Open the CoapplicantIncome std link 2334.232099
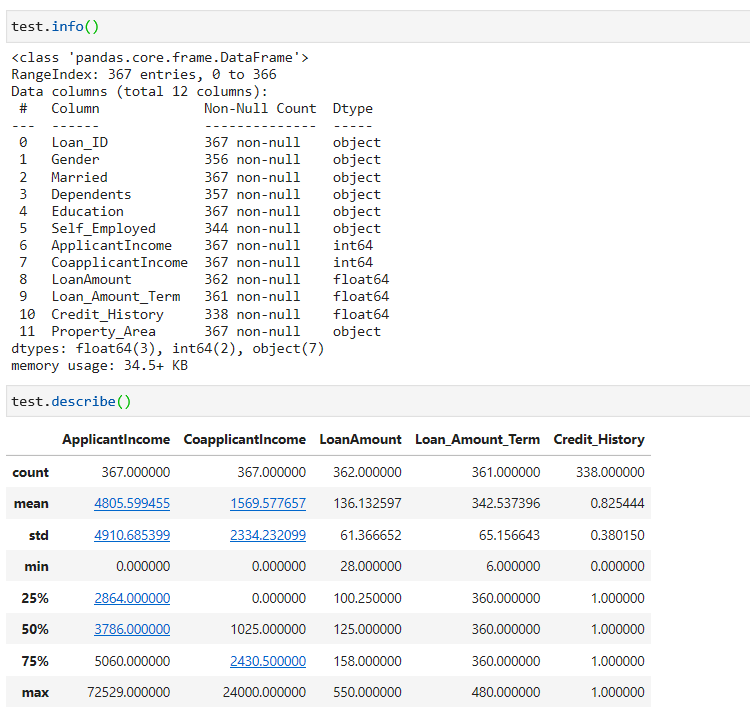The height and width of the screenshot is (721, 750). coord(268,535)
